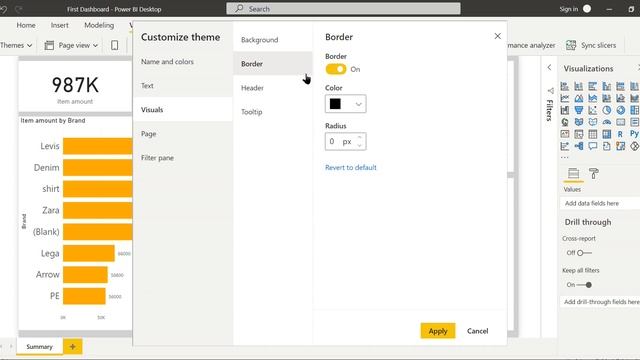Select the filled map visual

pyautogui.click(x=579, y=122)
